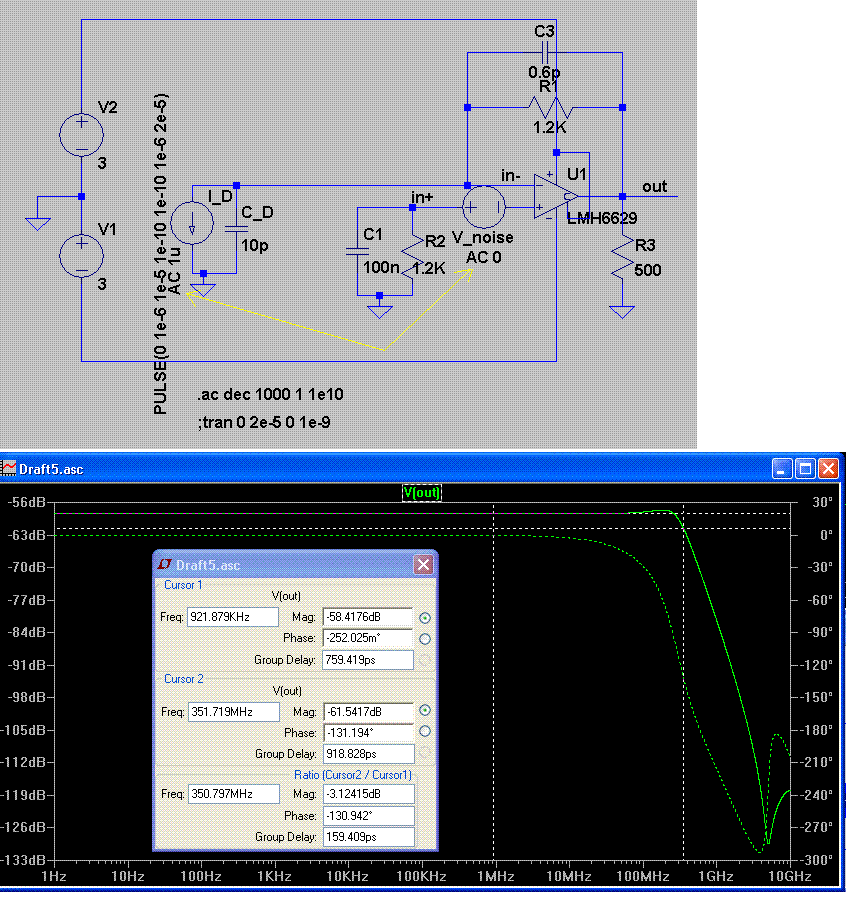Image resolution: width=851 pixels, height=900 pixels.
Task: Click the AC 0 value of V_noise
Action: 483,258
